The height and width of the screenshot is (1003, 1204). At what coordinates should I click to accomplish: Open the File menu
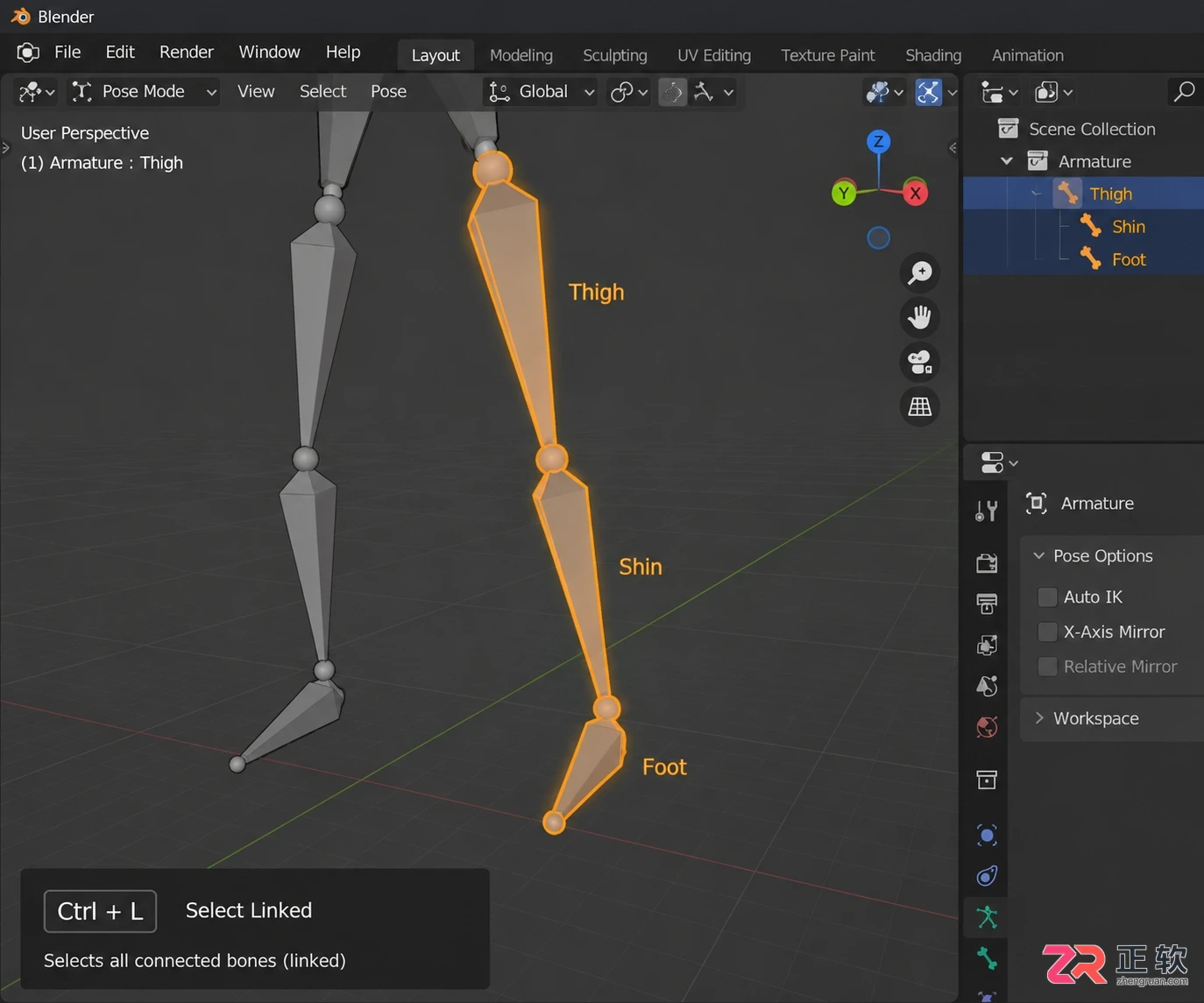click(x=67, y=53)
